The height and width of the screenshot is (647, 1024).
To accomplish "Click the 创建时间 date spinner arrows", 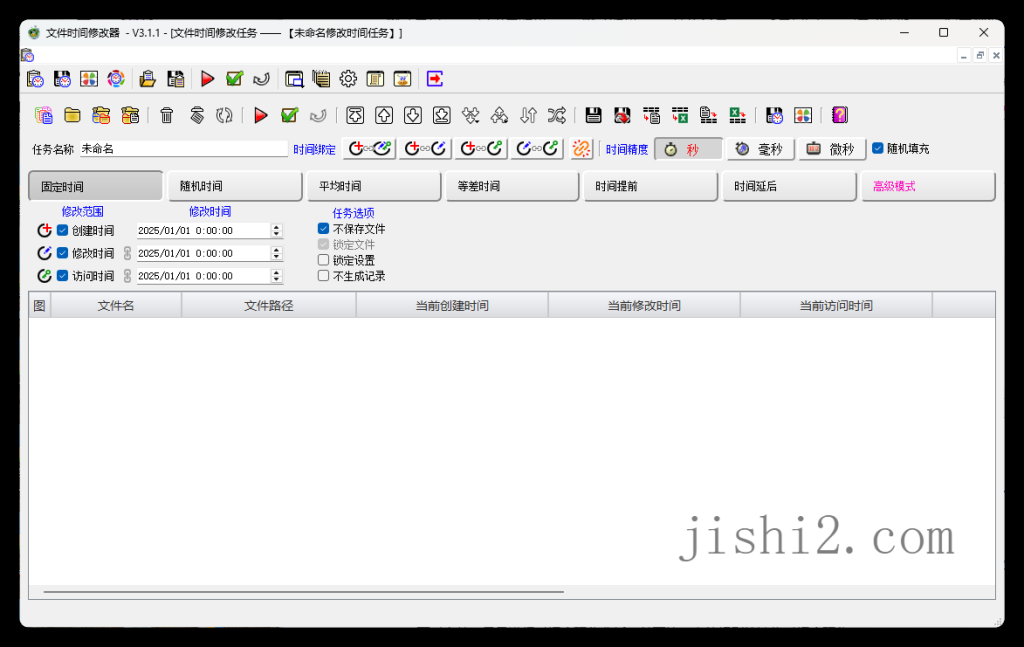I will [x=276, y=230].
